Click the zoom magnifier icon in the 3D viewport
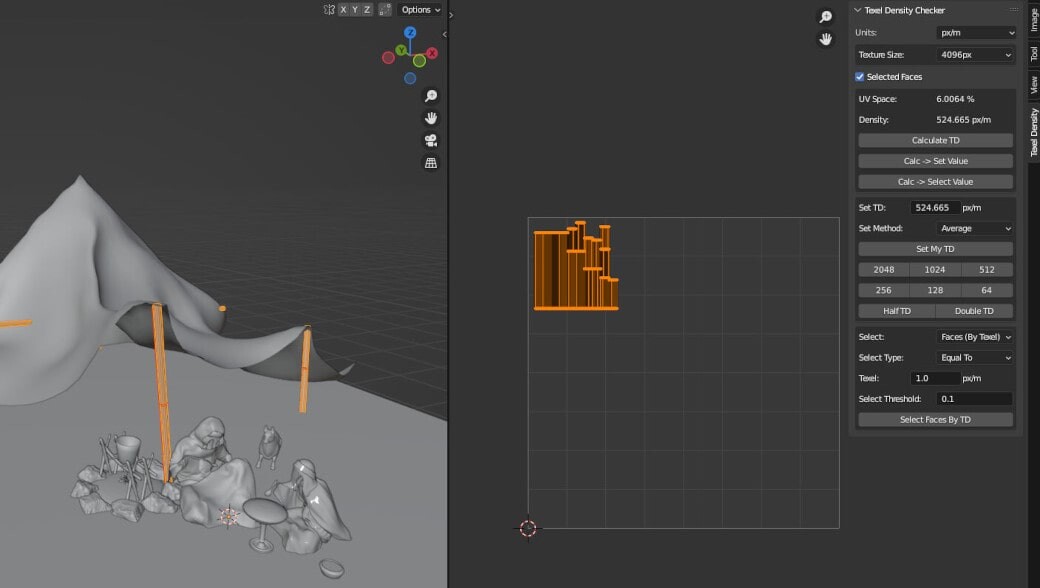 coord(430,96)
